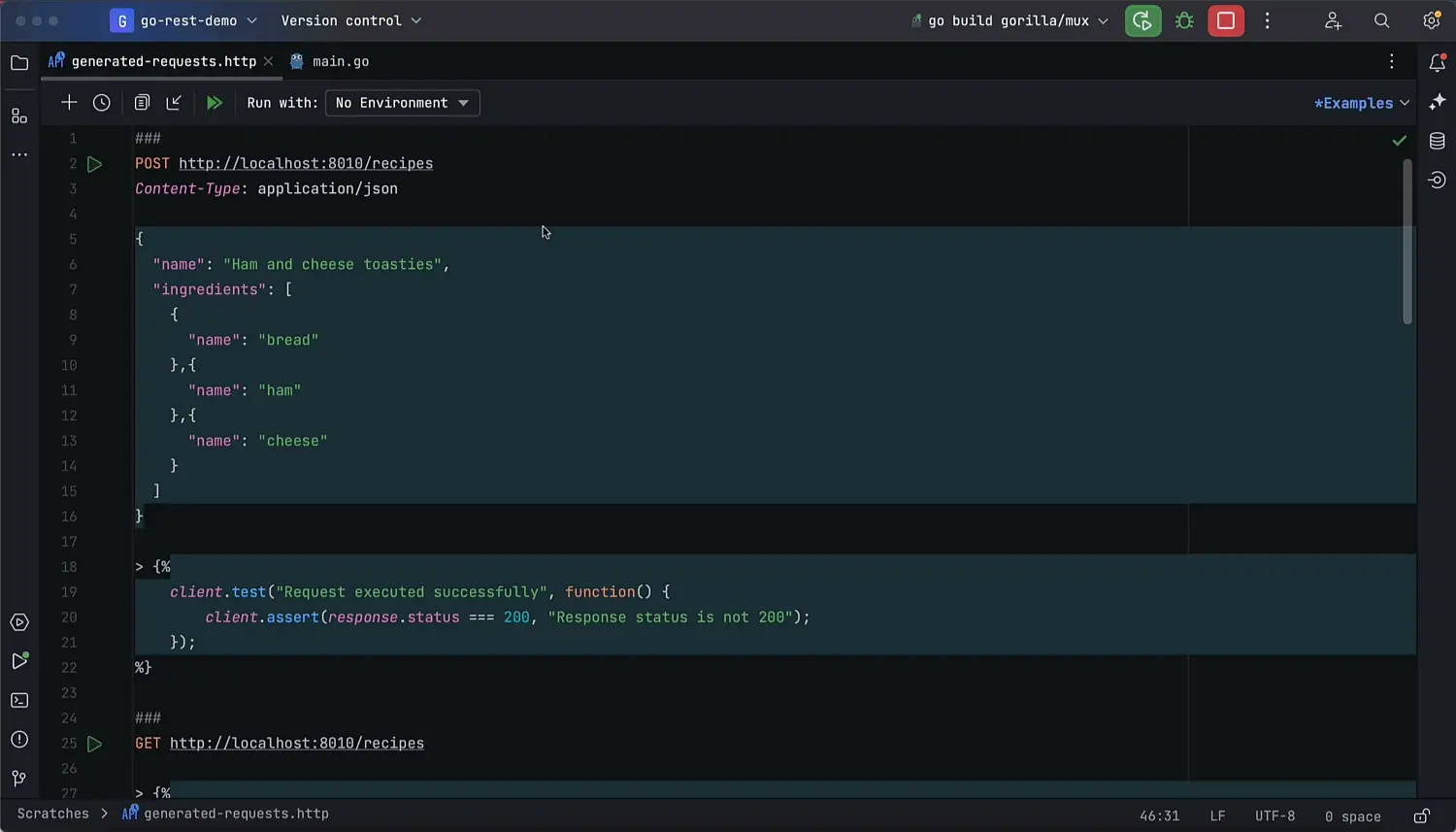Open the request history clock icon

coord(102,103)
